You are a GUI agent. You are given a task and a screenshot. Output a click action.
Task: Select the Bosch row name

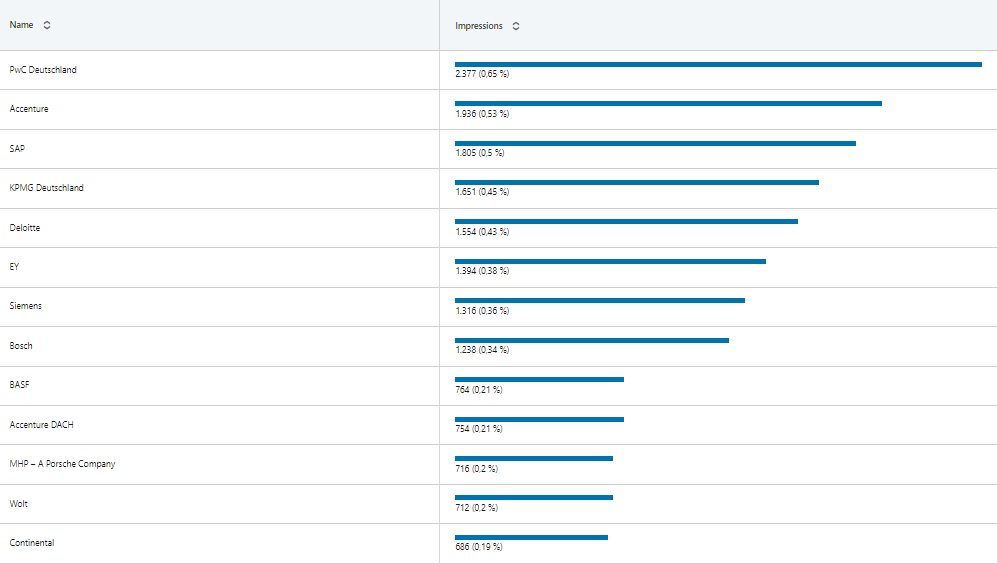click(x=21, y=346)
